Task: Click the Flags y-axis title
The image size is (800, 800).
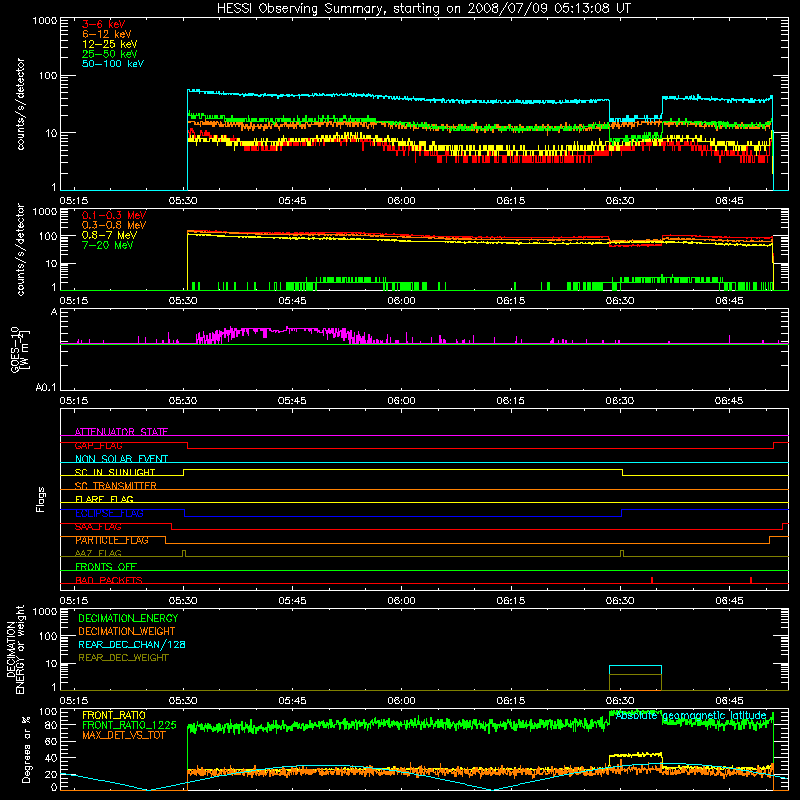Action: click(41, 500)
